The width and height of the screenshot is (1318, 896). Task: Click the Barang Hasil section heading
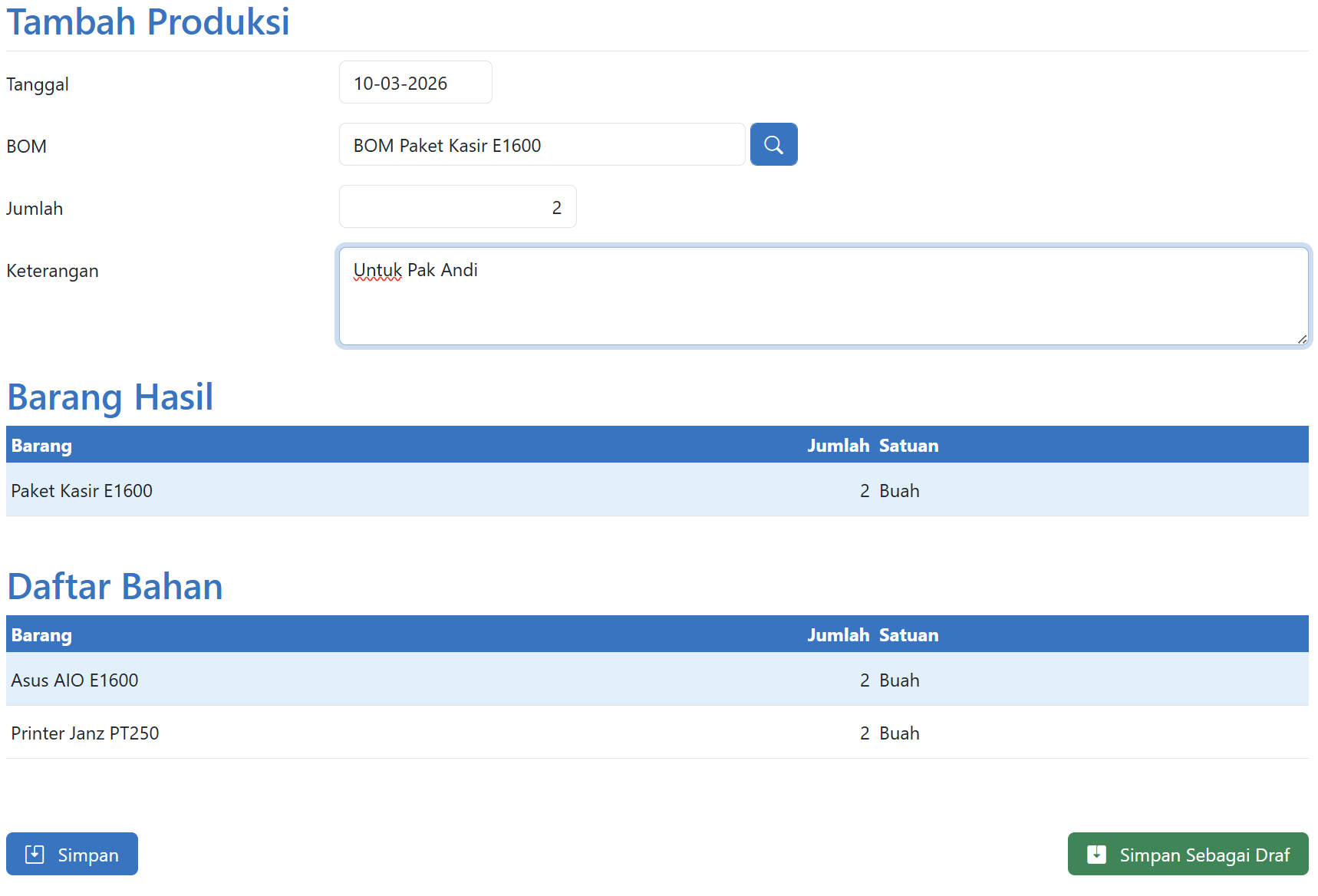click(x=110, y=397)
